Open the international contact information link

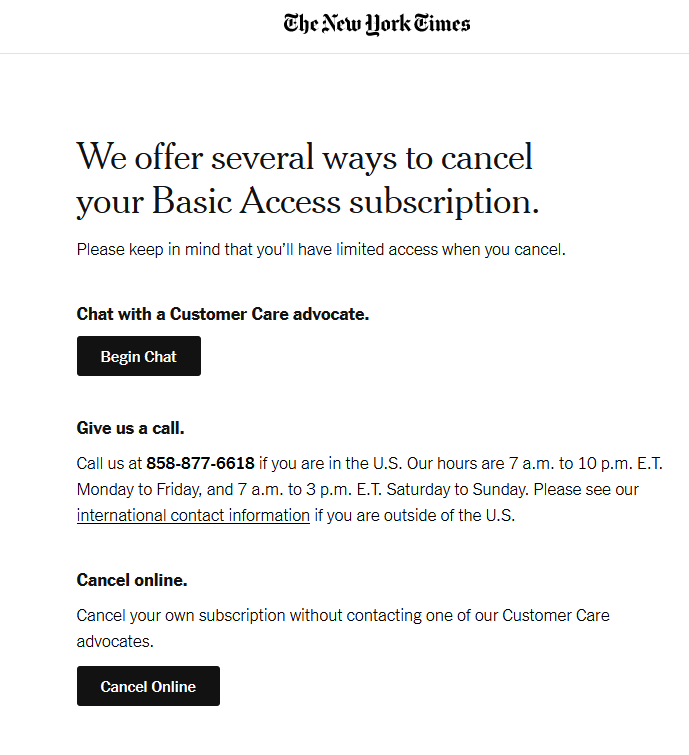(193, 515)
